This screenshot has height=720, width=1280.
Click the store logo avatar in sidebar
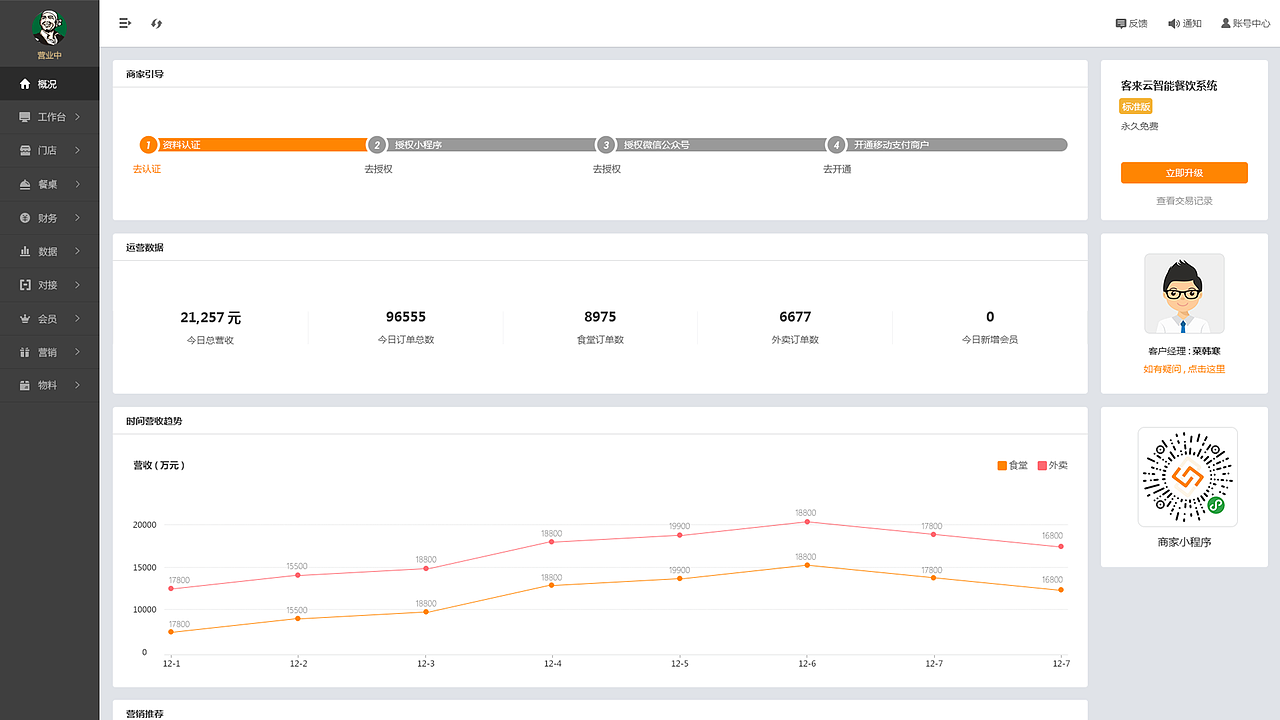click(49, 27)
